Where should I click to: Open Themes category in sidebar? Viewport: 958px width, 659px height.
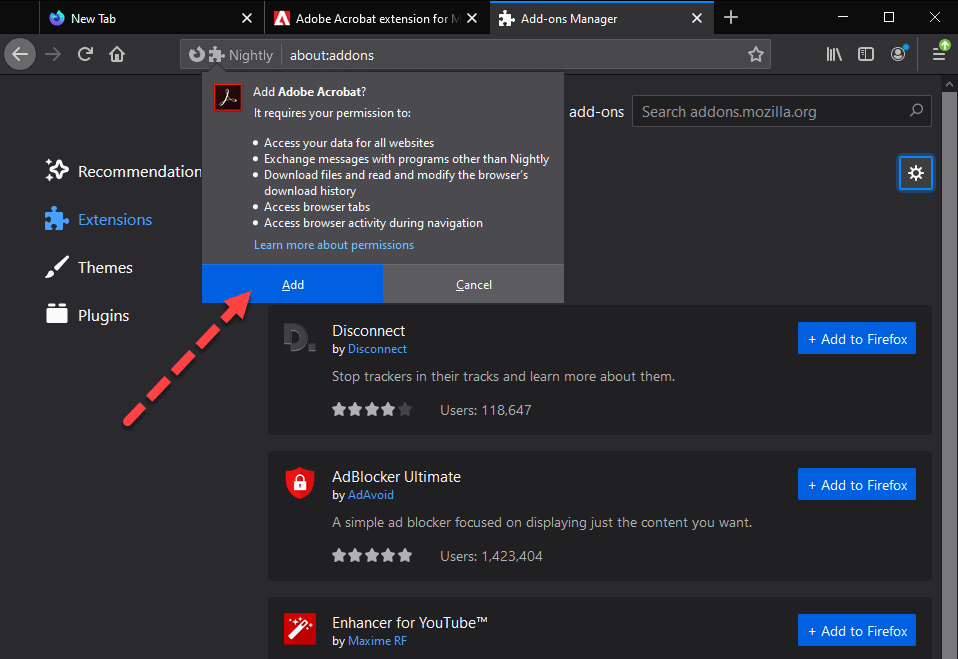89,268
